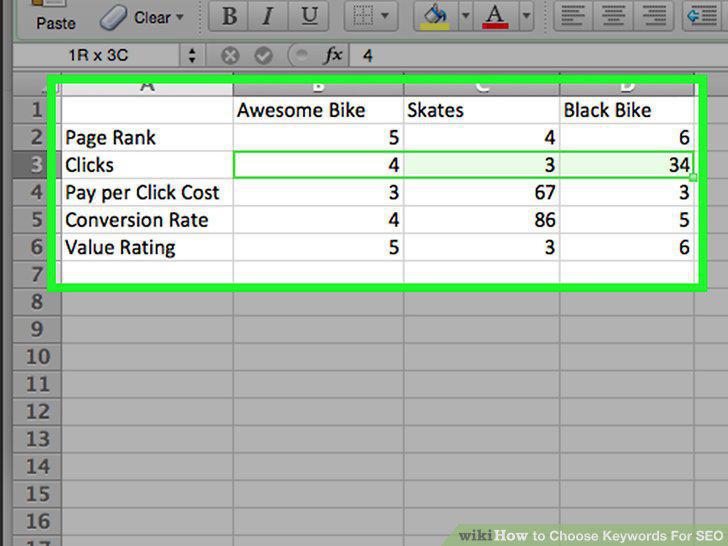Open the font color dropdown arrow
Image resolution: width=728 pixels, height=546 pixels.
click(526, 16)
